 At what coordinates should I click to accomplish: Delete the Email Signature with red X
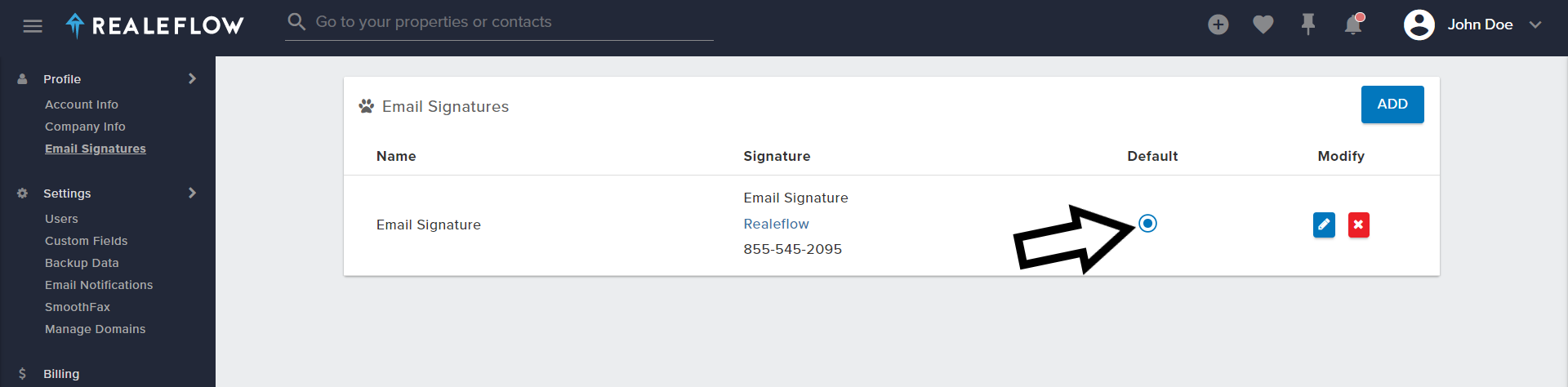1358,225
